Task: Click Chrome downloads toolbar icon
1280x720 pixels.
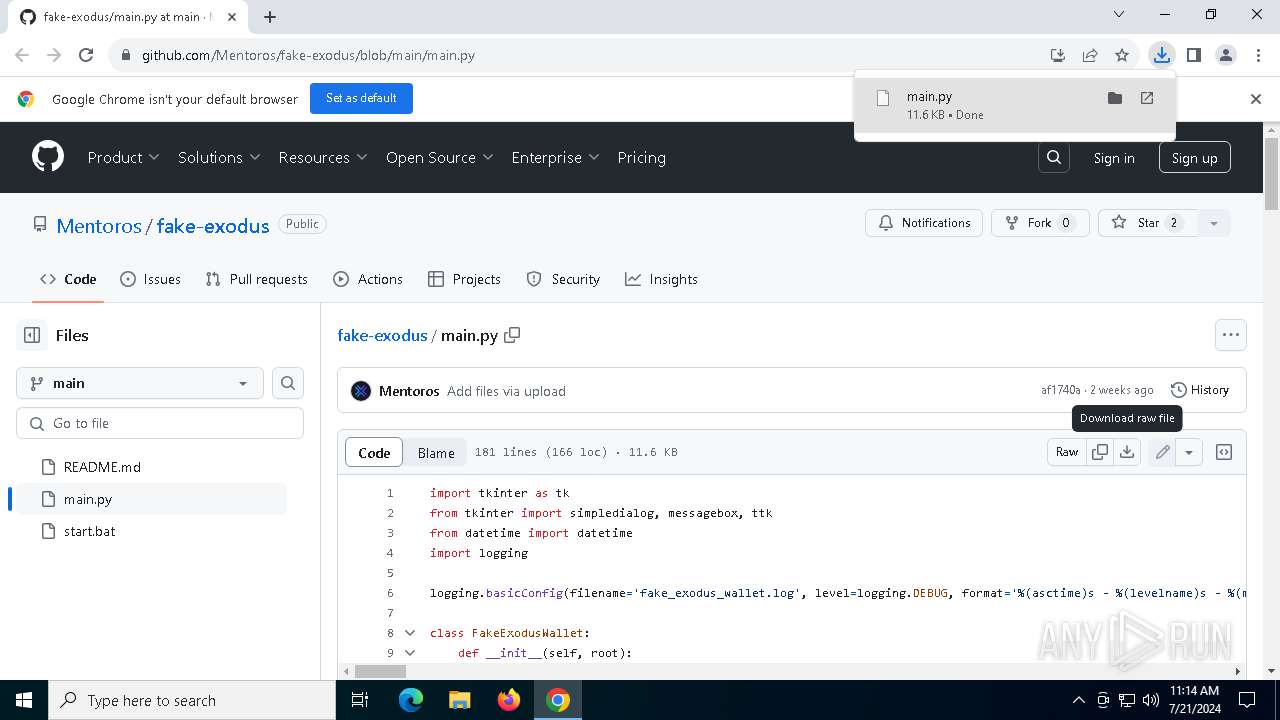Action: (1161, 55)
